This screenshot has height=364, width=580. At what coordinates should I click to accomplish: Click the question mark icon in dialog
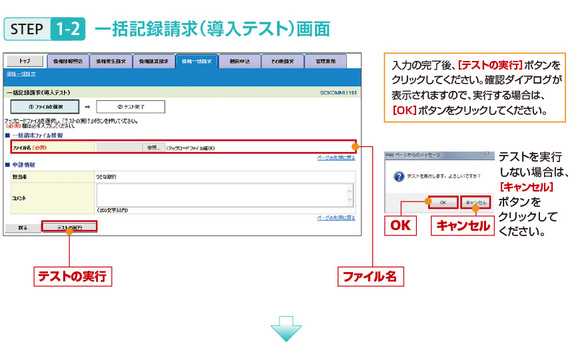click(x=399, y=176)
